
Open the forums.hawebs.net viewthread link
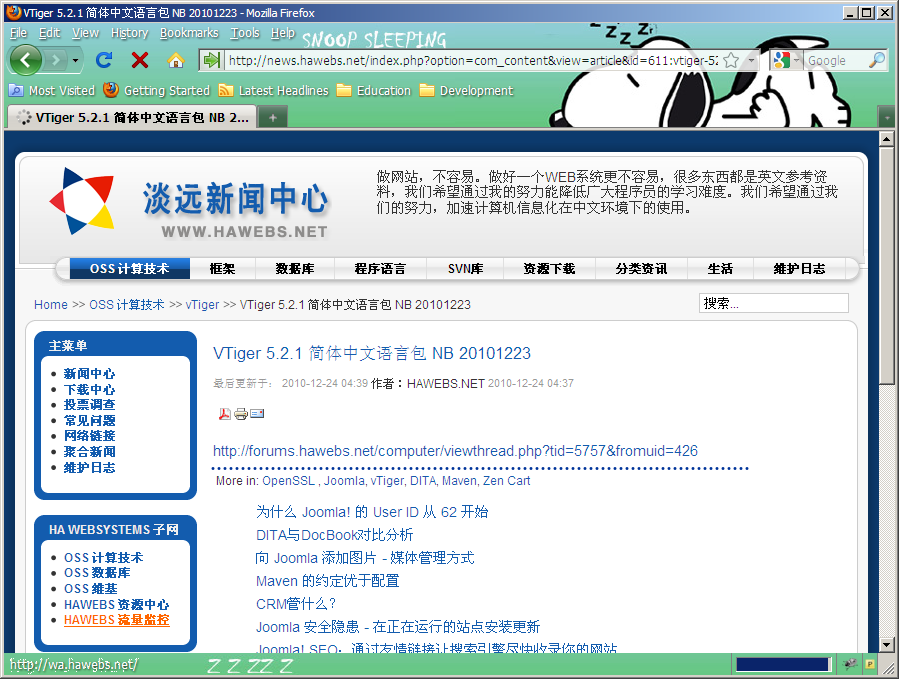tap(455, 451)
